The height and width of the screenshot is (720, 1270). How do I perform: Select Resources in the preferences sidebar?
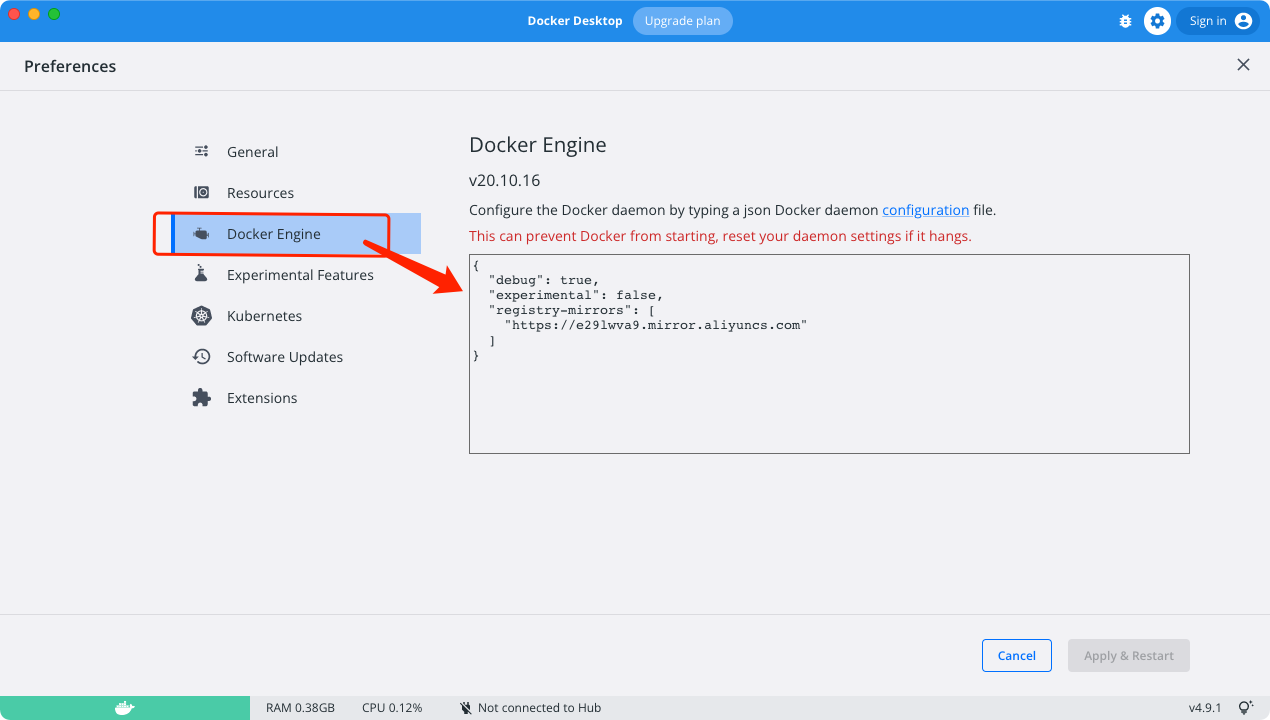click(296, 193)
